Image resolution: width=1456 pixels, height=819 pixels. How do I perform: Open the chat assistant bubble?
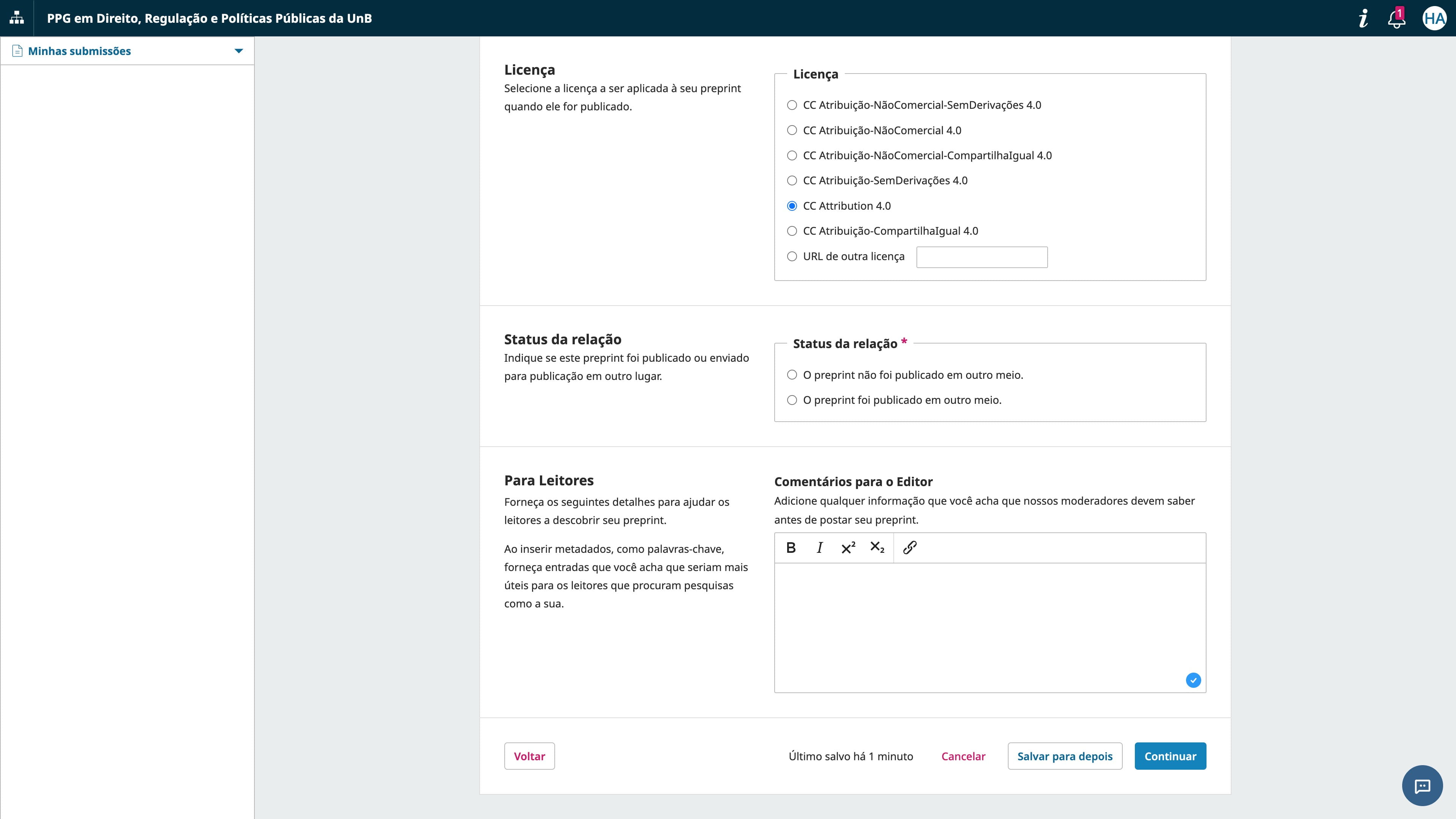point(1422,786)
